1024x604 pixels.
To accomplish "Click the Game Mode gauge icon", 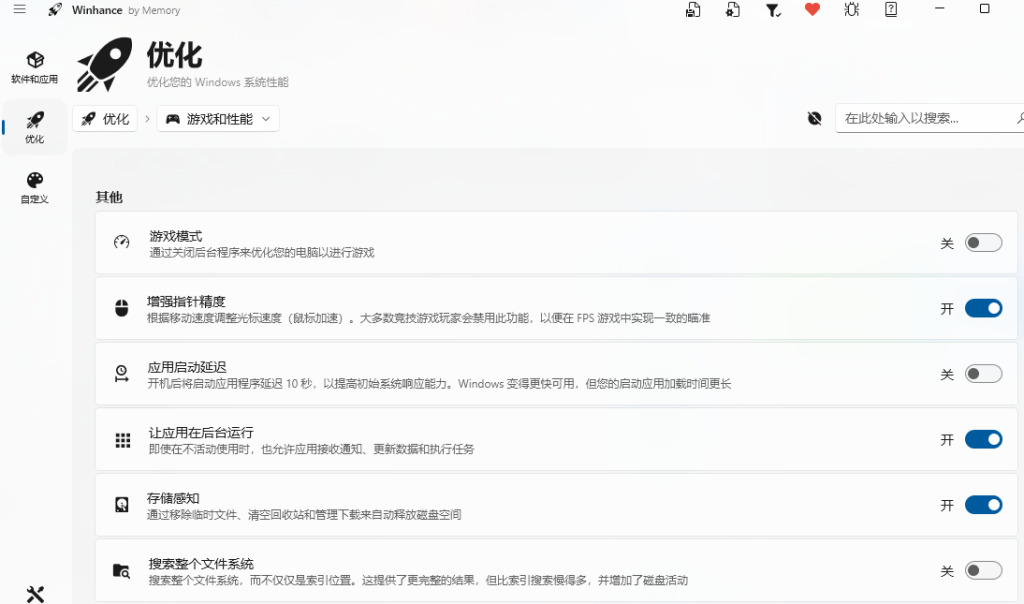I will pos(121,242).
